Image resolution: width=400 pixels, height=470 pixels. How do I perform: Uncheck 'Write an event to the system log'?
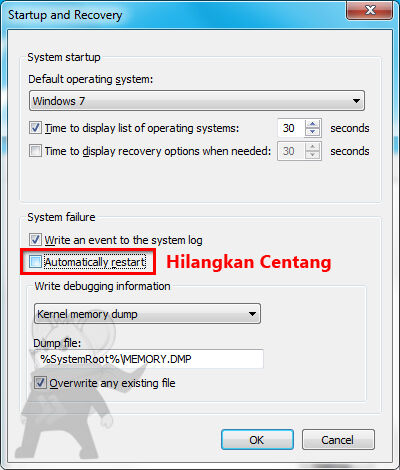[35, 240]
